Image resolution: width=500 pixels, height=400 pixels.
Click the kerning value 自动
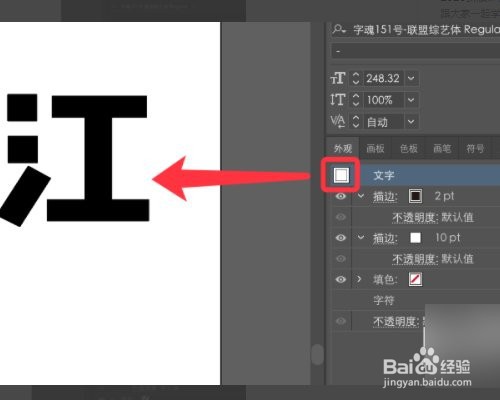pyautogui.click(x=383, y=122)
